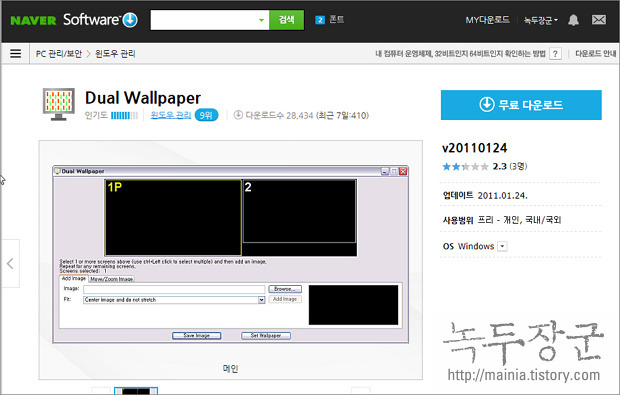Open the hamburger menu icon
Image resolution: width=620 pixels, height=395 pixels.
pyautogui.click(x=15, y=53)
